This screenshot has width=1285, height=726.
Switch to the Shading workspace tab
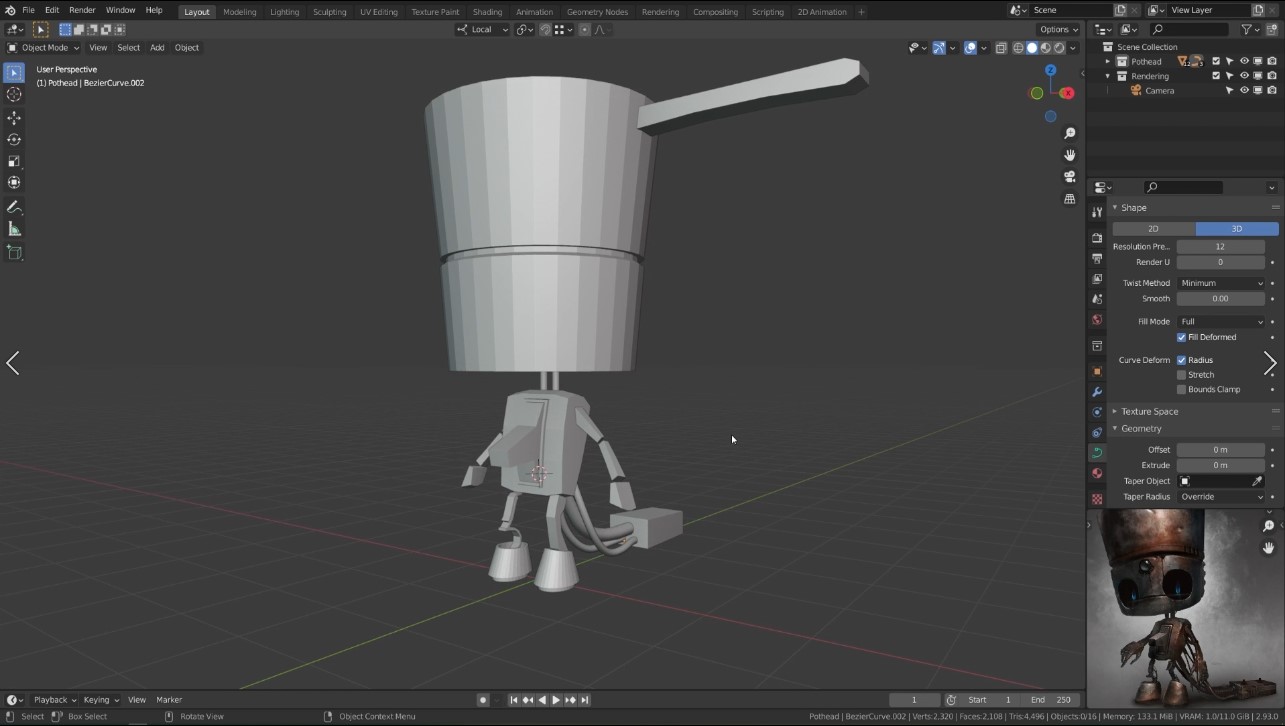point(487,11)
